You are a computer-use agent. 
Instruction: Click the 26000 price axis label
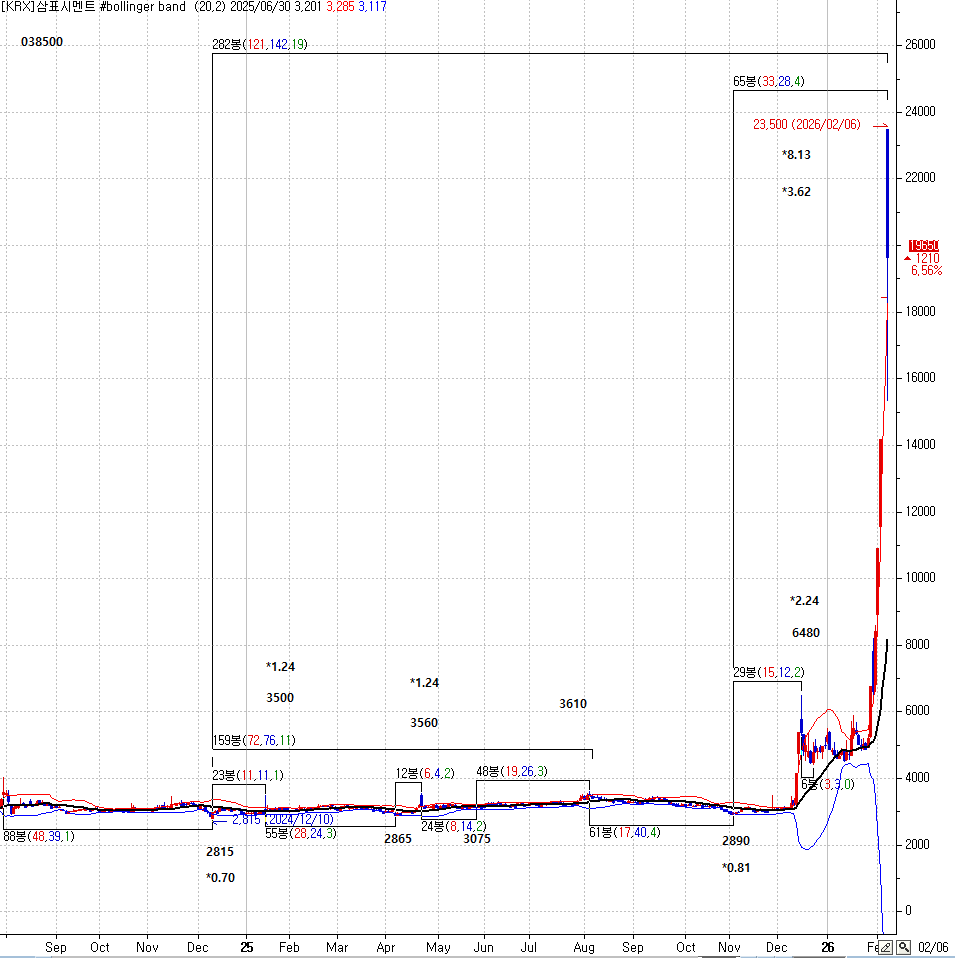(919, 45)
